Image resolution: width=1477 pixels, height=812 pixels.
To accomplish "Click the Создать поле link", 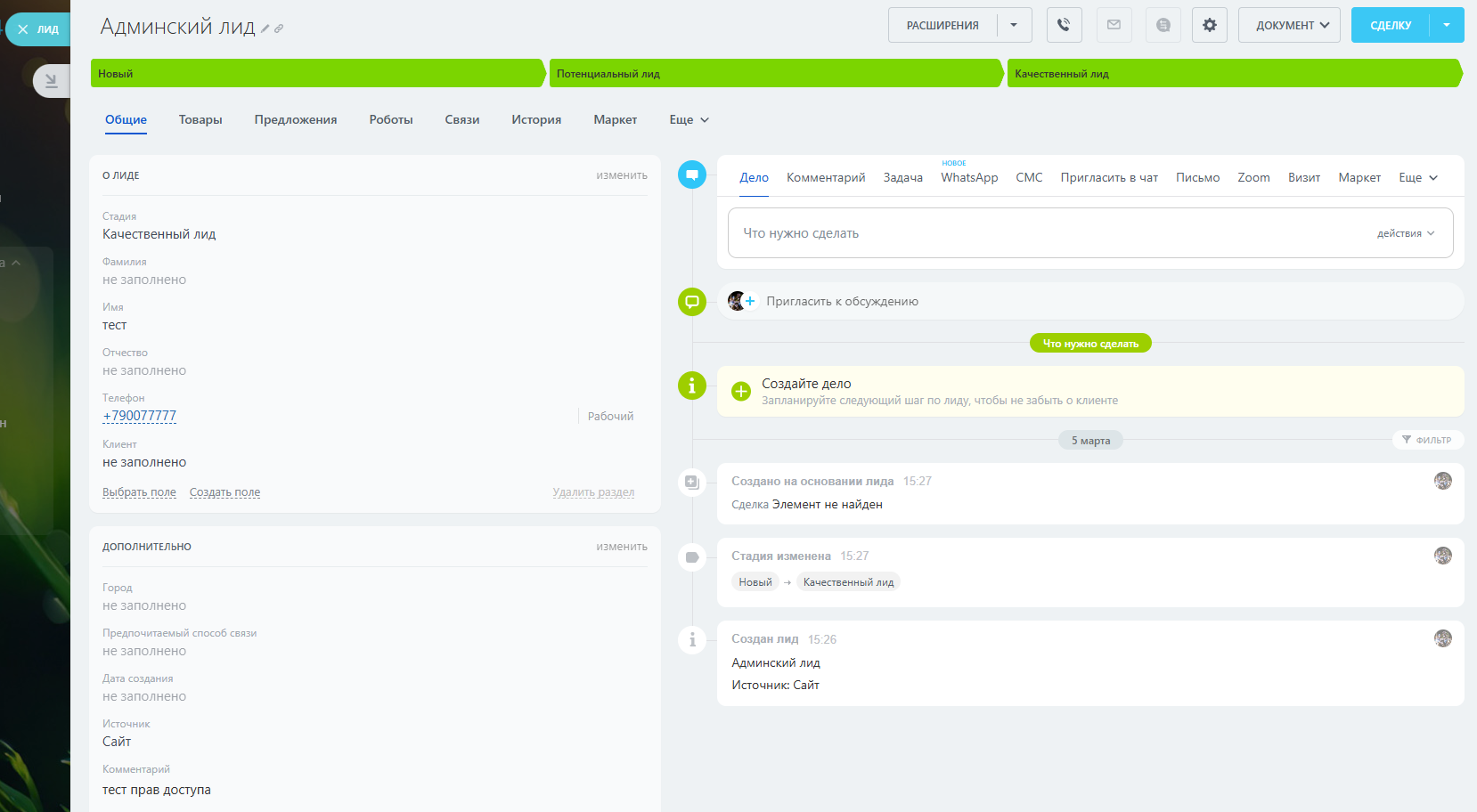I will point(224,492).
